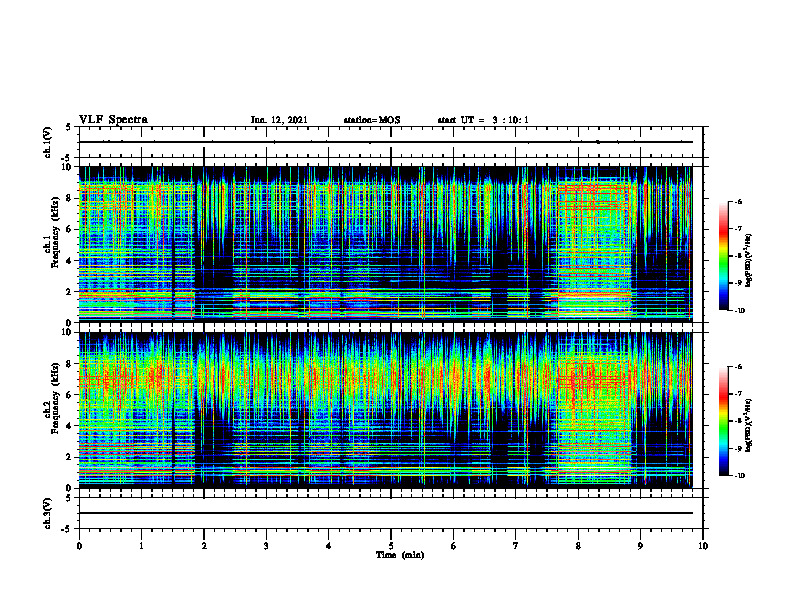Image resolution: width=792 pixels, height=612 pixels.
Task: Click the "-6" value on ch.1 color bar
Action: 738,202
